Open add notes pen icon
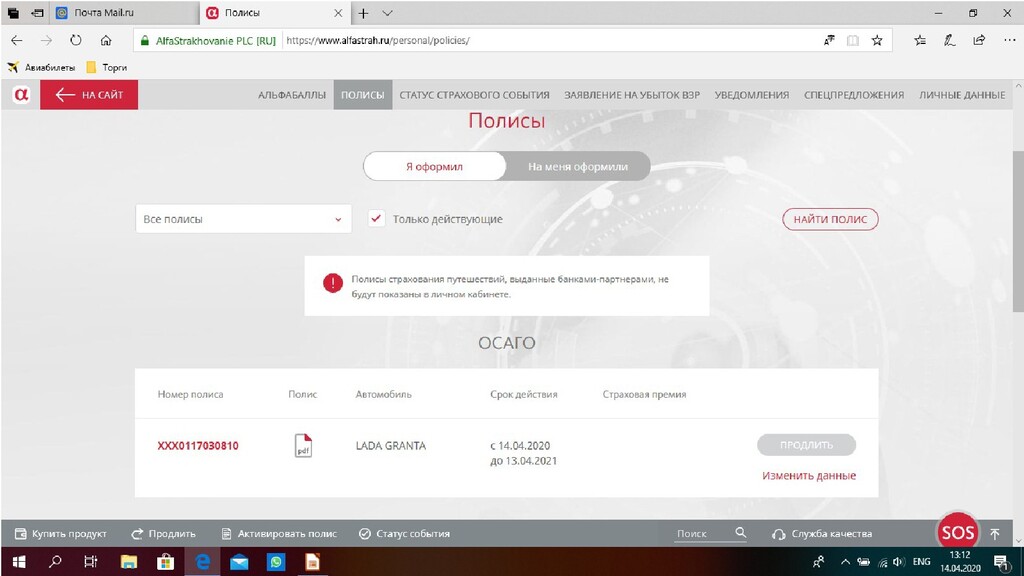Screen dimensions: 1024x576 click(950, 40)
